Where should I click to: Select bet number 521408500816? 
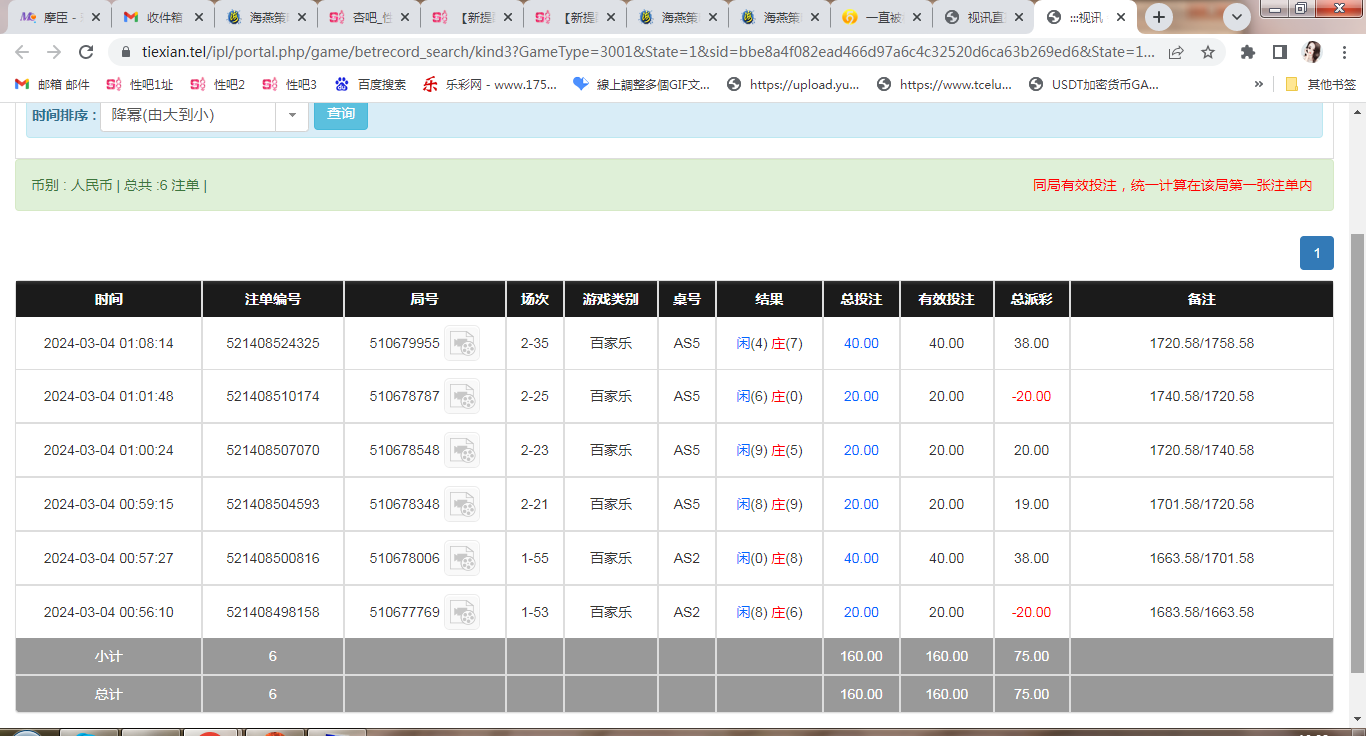[273, 558]
